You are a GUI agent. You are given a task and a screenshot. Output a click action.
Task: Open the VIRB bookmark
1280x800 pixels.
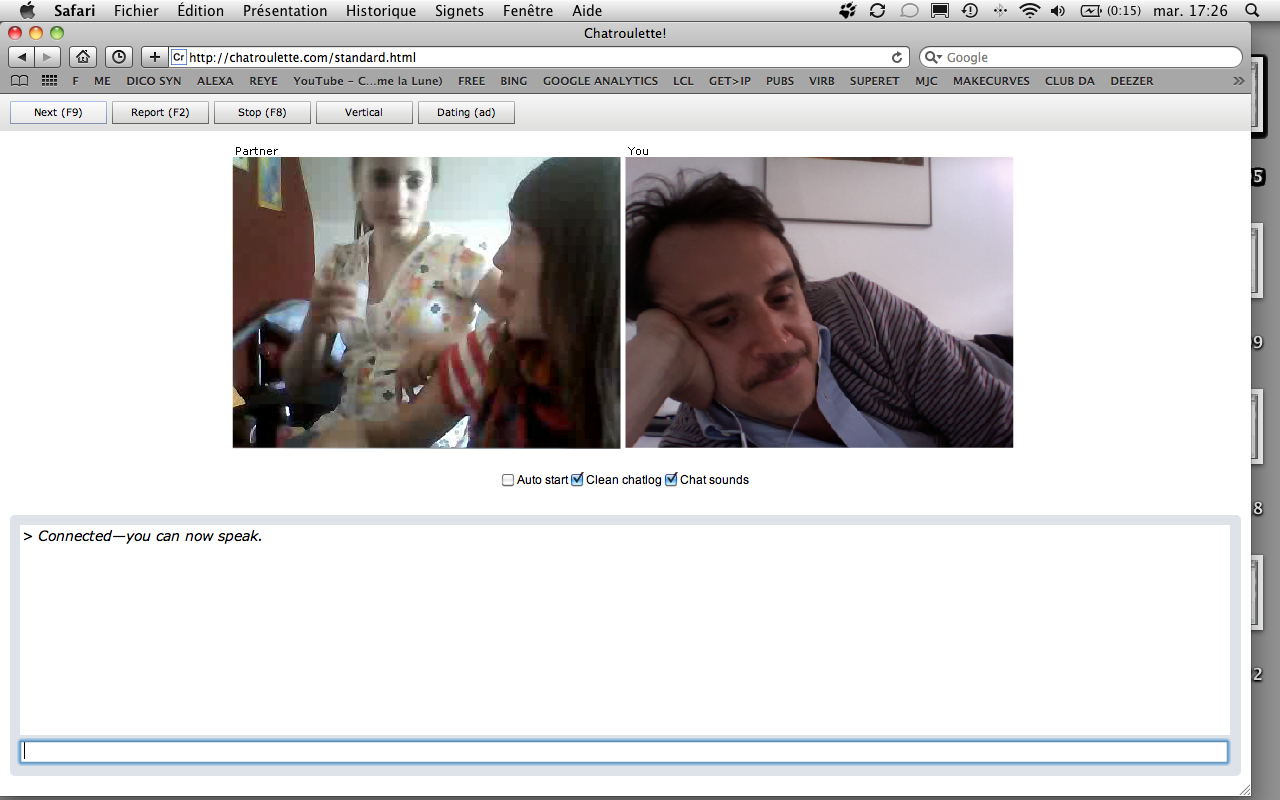(x=822, y=81)
